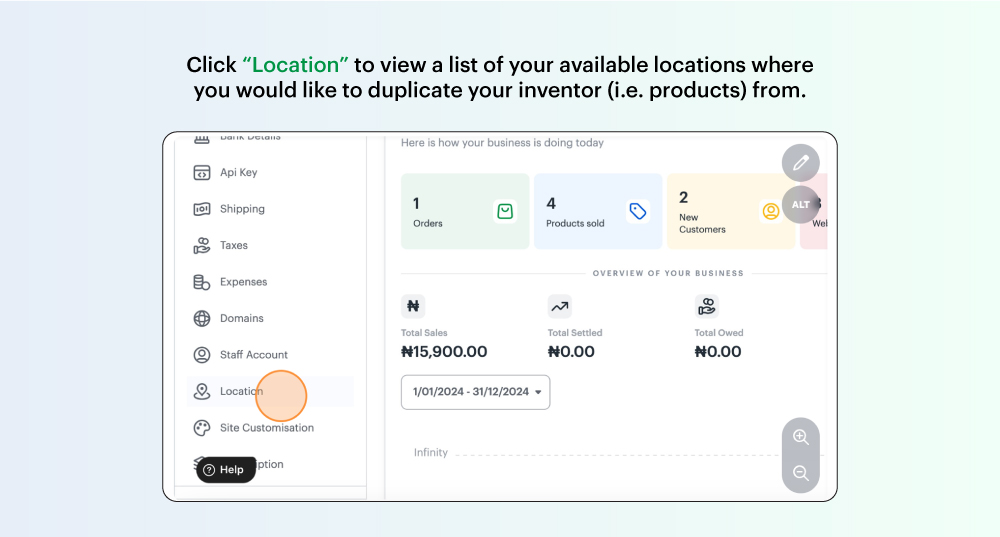Open Staff Account settings
The width and height of the screenshot is (1000, 537).
(253, 355)
